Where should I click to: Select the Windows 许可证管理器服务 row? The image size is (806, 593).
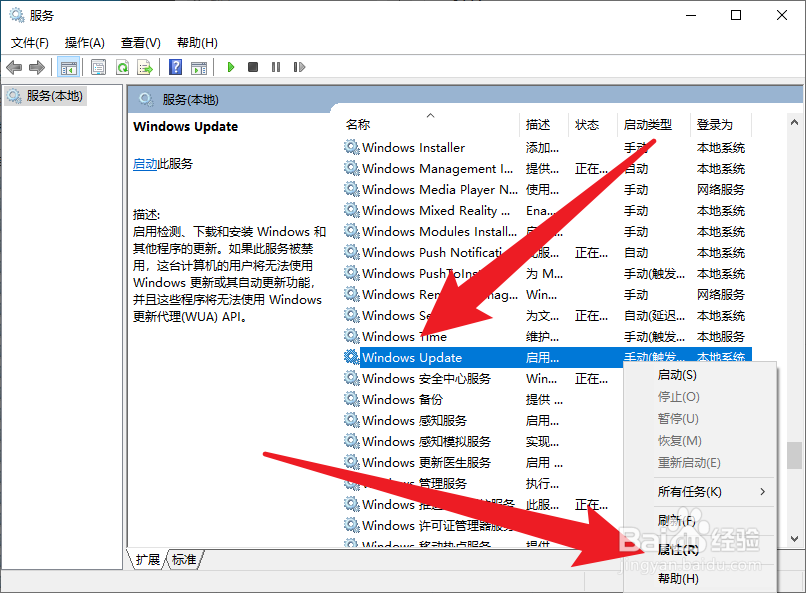pos(482,525)
